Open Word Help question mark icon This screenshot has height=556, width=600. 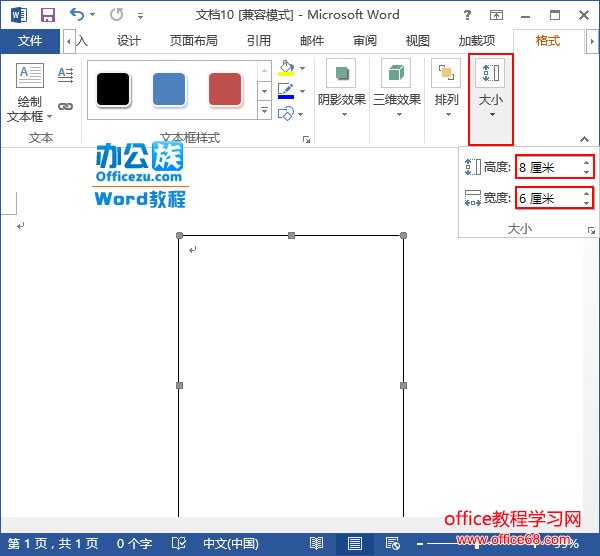tap(467, 15)
